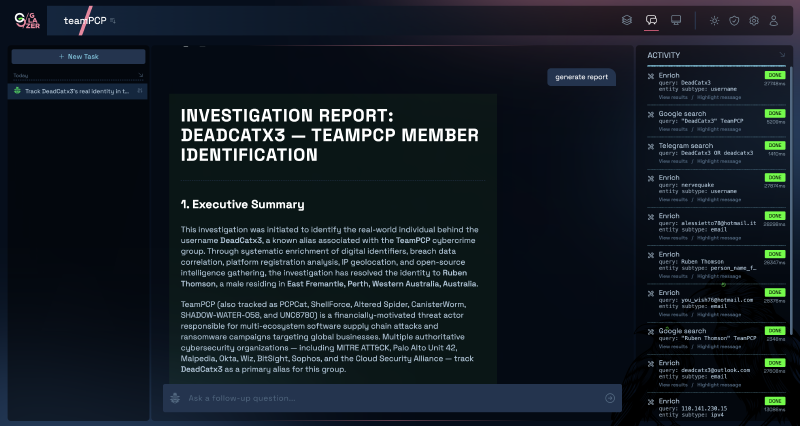Image resolution: width=800 pixels, height=426 pixels.
Task: Click query text alessietto78@hotmail.it
Action: (x=719, y=223)
